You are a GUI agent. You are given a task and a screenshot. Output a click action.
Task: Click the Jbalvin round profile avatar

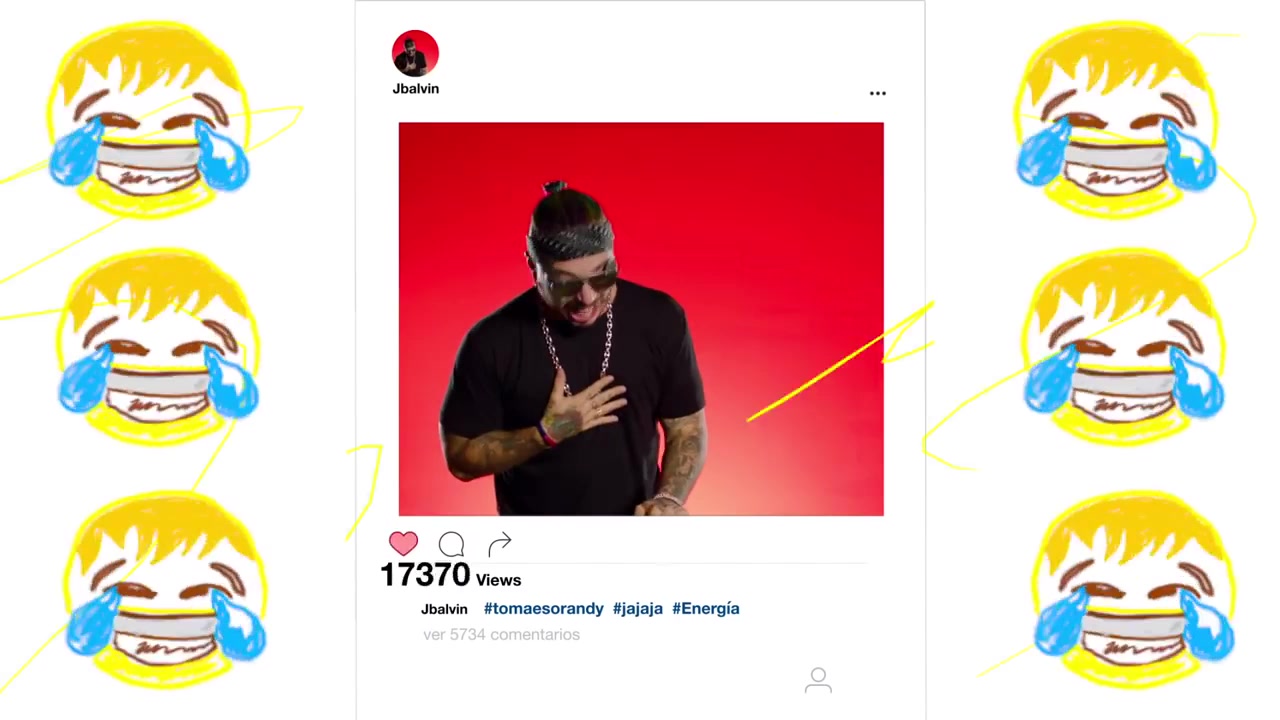tap(415, 53)
